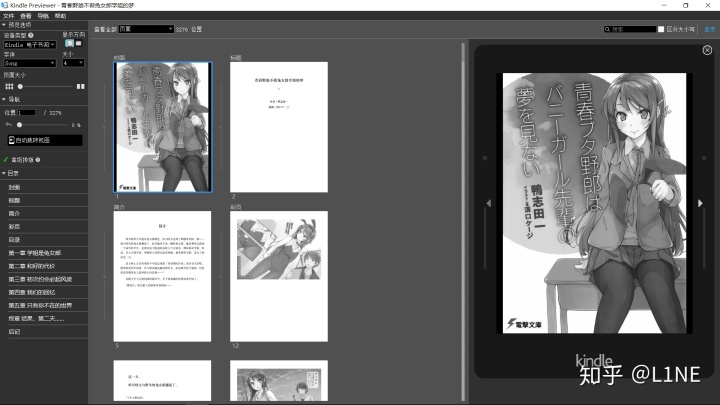Click the previous page arrow on device
720x405 pixels.
pyautogui.click(x=489, y=203)
